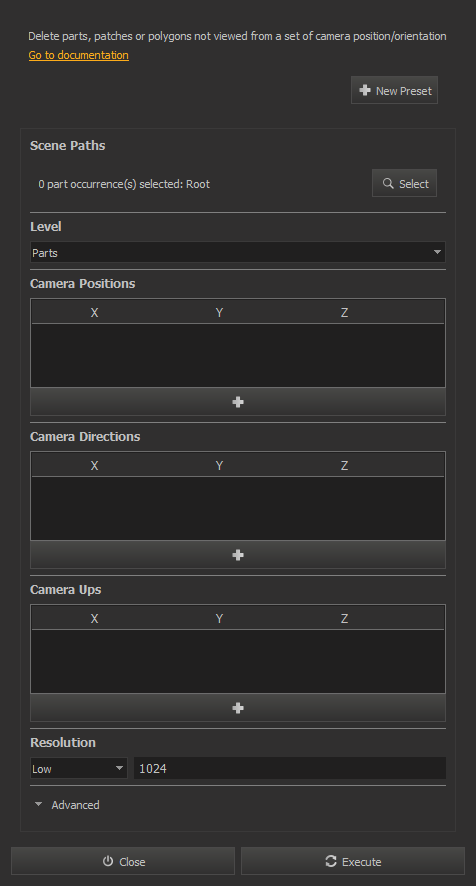Click the plus icon under Camera Ups
Image resolution: width=476 pixels, height=886 pixels.
238,708
